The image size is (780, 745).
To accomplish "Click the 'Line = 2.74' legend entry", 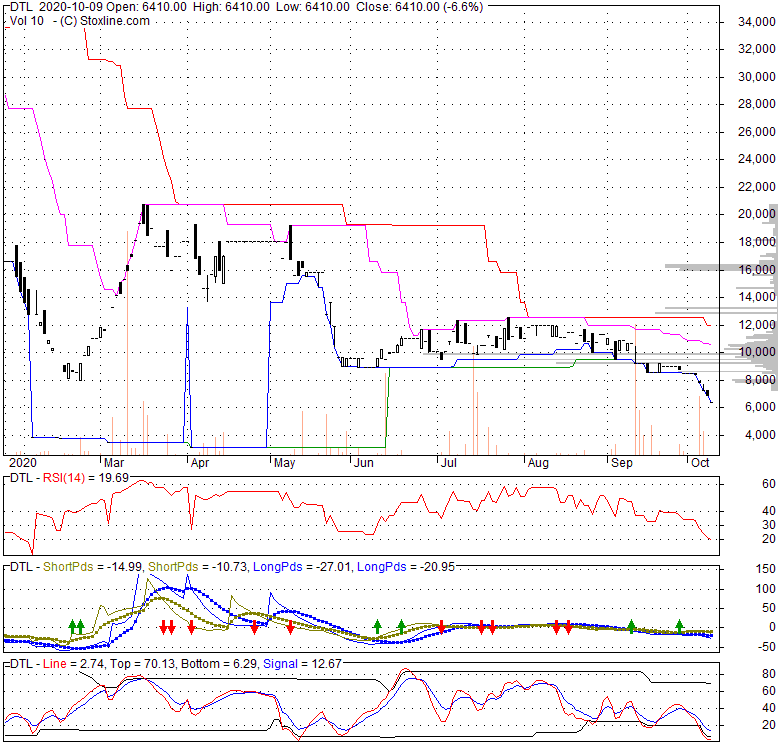I will [x=74, y=664].
